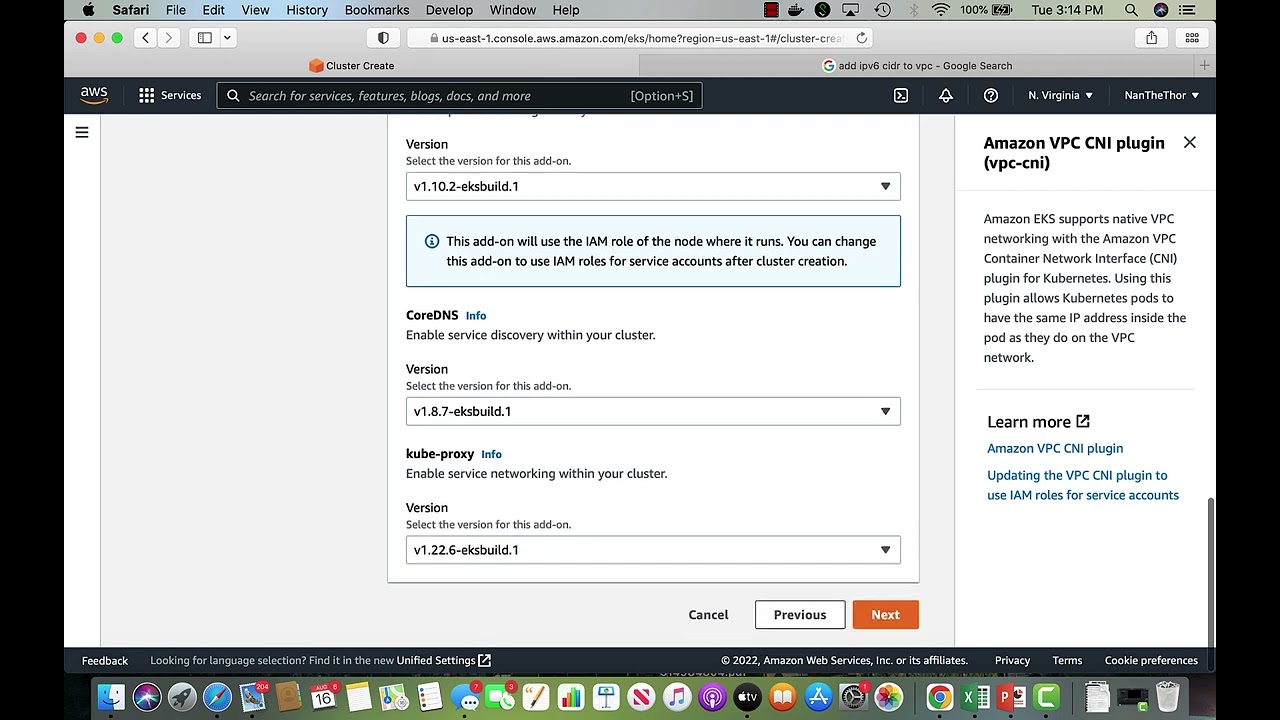Switch to the Cluster Create tab
Screen dimensions: 1280x720
pyautogui.click(x=352, y=66)
